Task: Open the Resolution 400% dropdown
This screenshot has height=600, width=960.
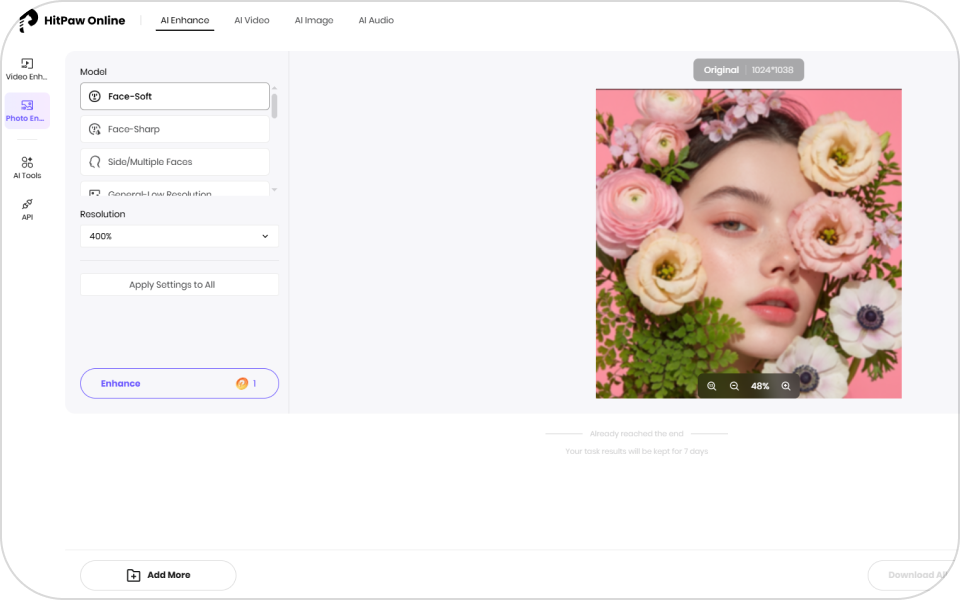Action: click(179, 236)
